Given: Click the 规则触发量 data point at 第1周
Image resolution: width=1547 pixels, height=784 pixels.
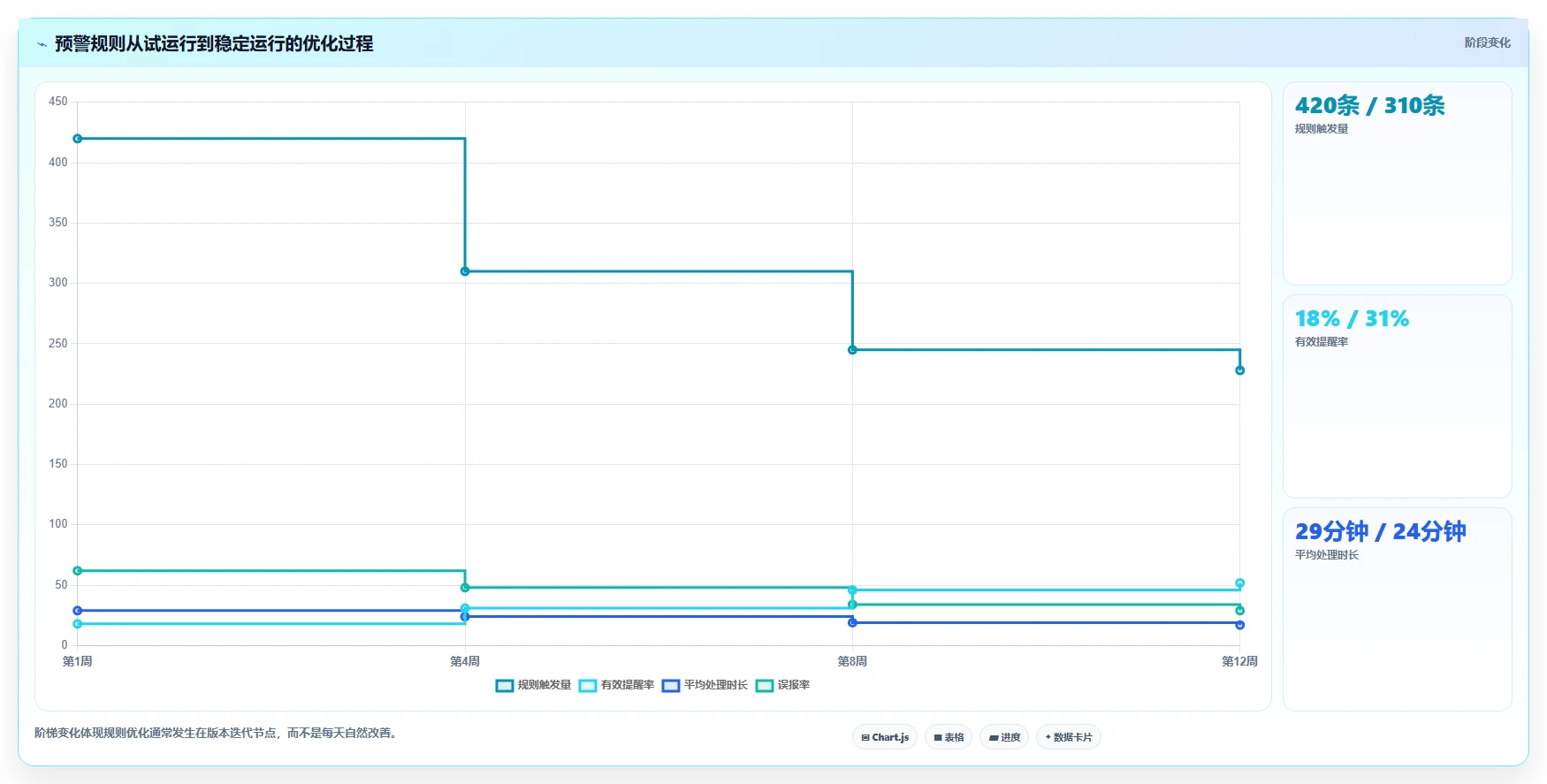Looking at the screenshot, I should (78, 139).
